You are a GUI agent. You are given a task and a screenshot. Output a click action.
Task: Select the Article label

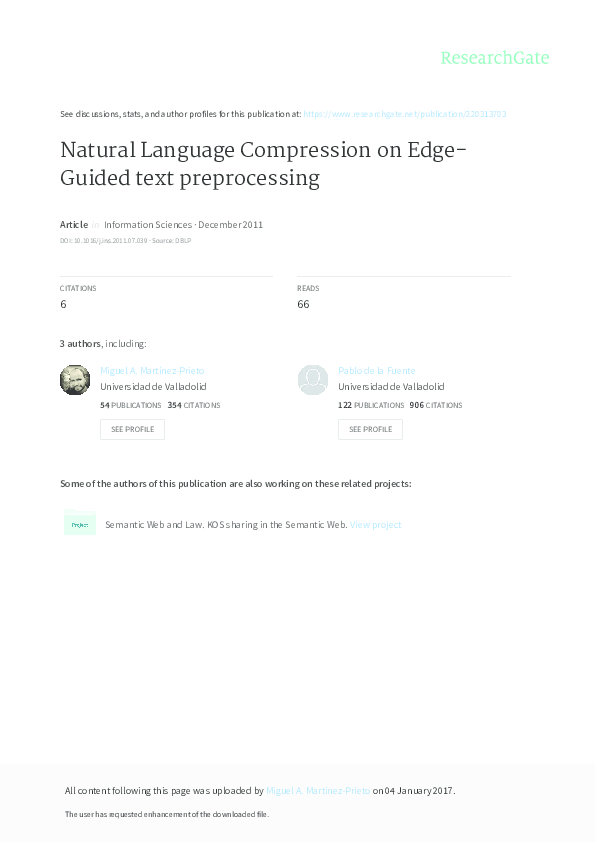73,224
